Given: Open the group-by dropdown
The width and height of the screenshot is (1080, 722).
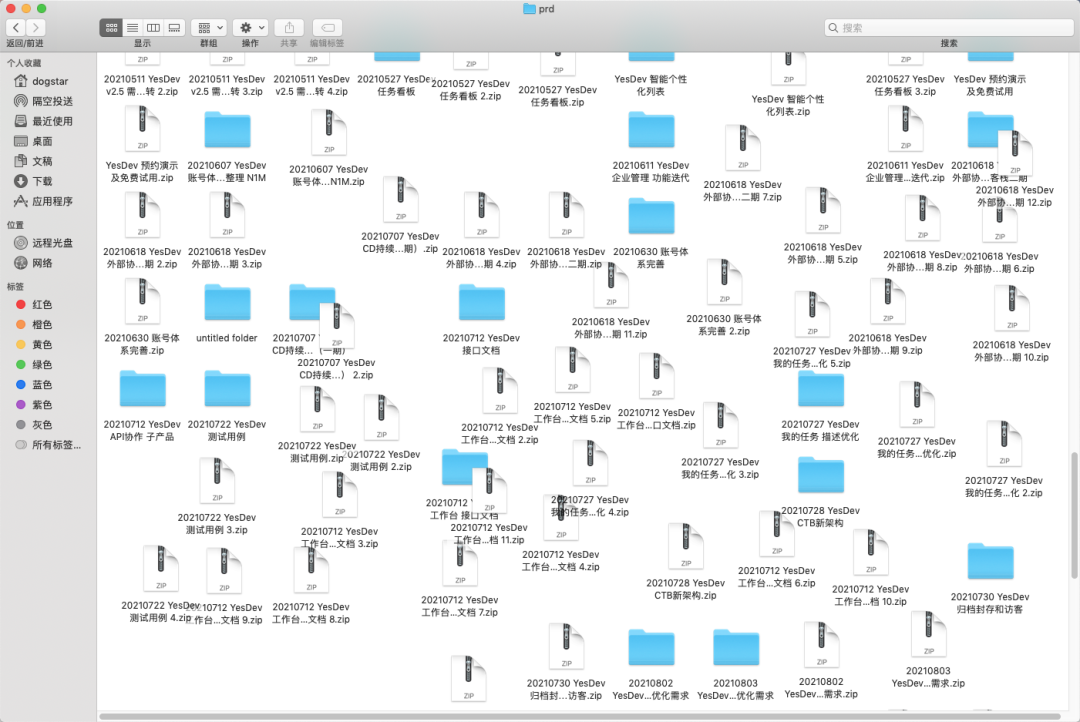Looking at the screenshot, I should point(209,28).
